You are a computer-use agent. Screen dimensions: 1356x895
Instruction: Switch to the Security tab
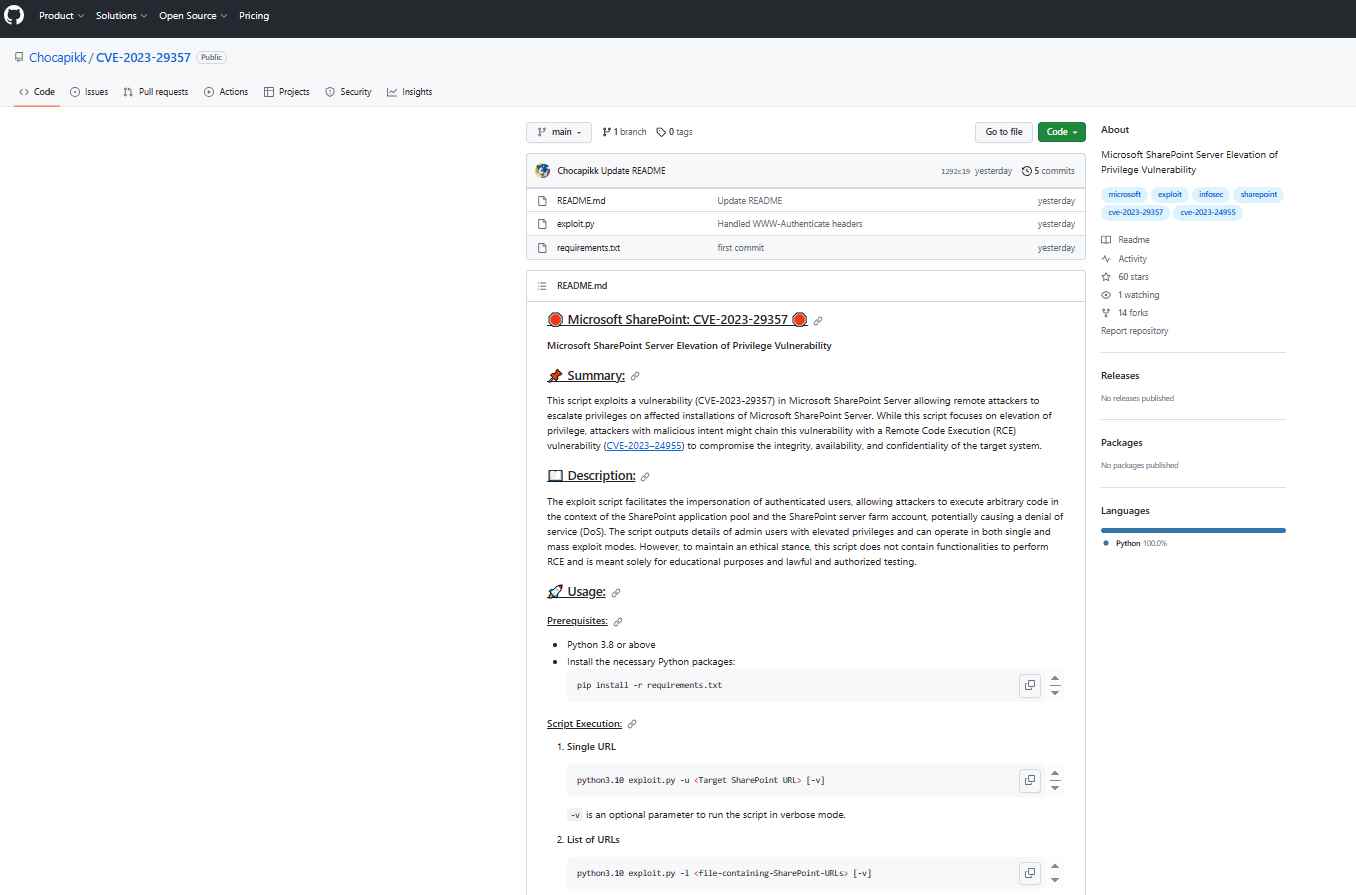coord(348,92)
